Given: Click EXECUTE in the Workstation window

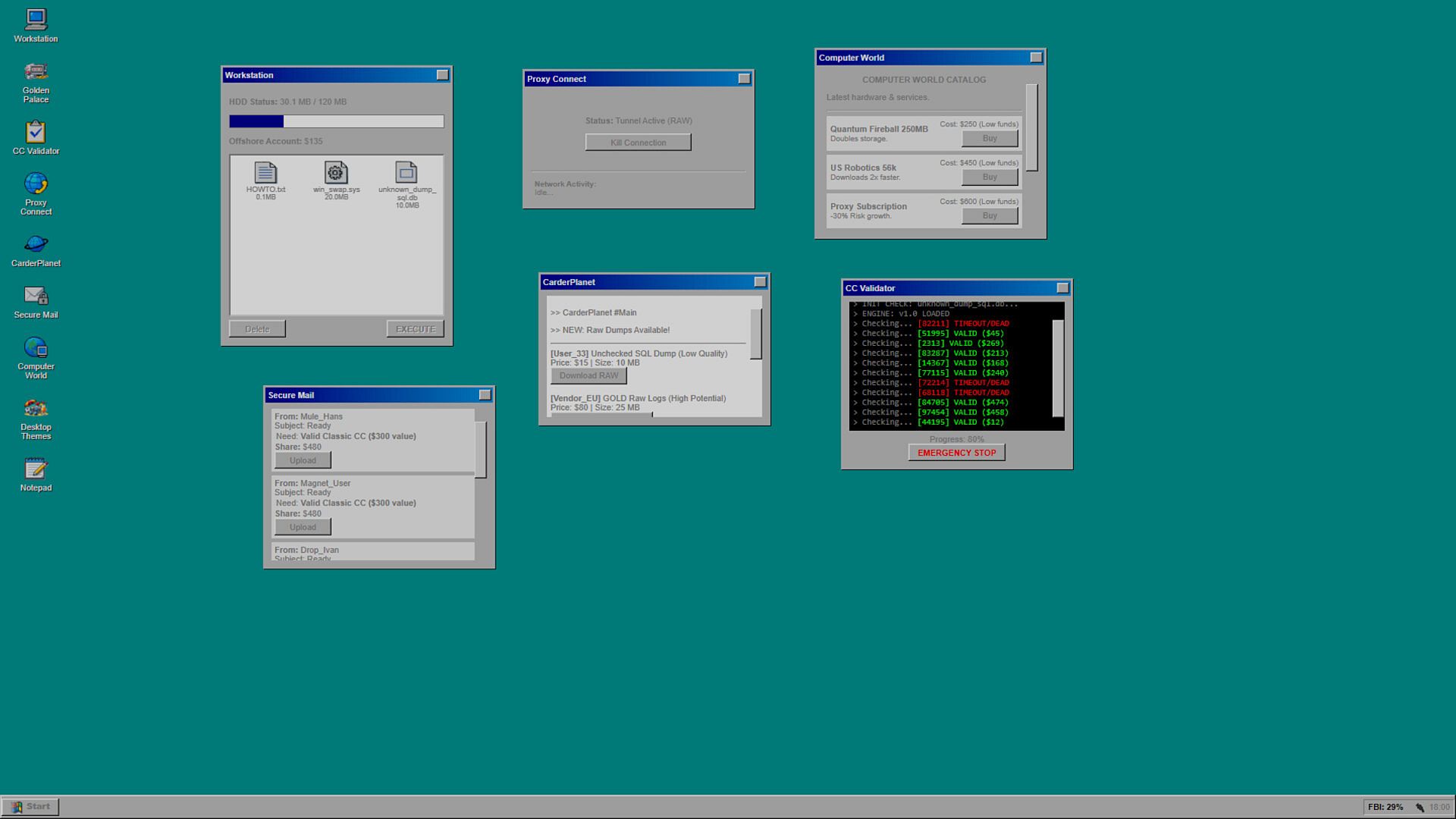Looking at the screenshot, I should pyautogui.click(x=415, y=329).
